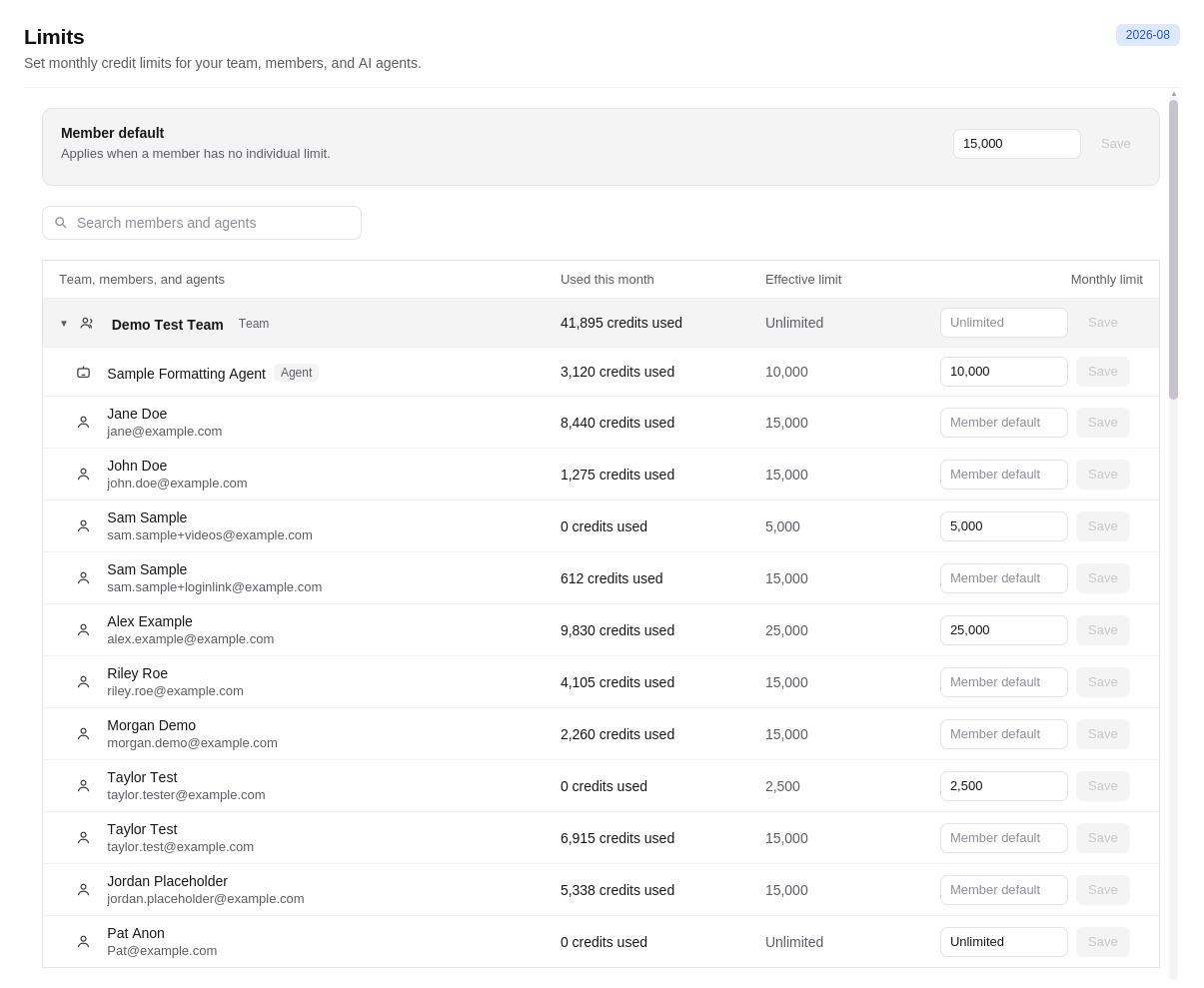Click Save for Sample Formatting Agent
This screenshot has height=988, width=1204.
[x=1103, y=372]
